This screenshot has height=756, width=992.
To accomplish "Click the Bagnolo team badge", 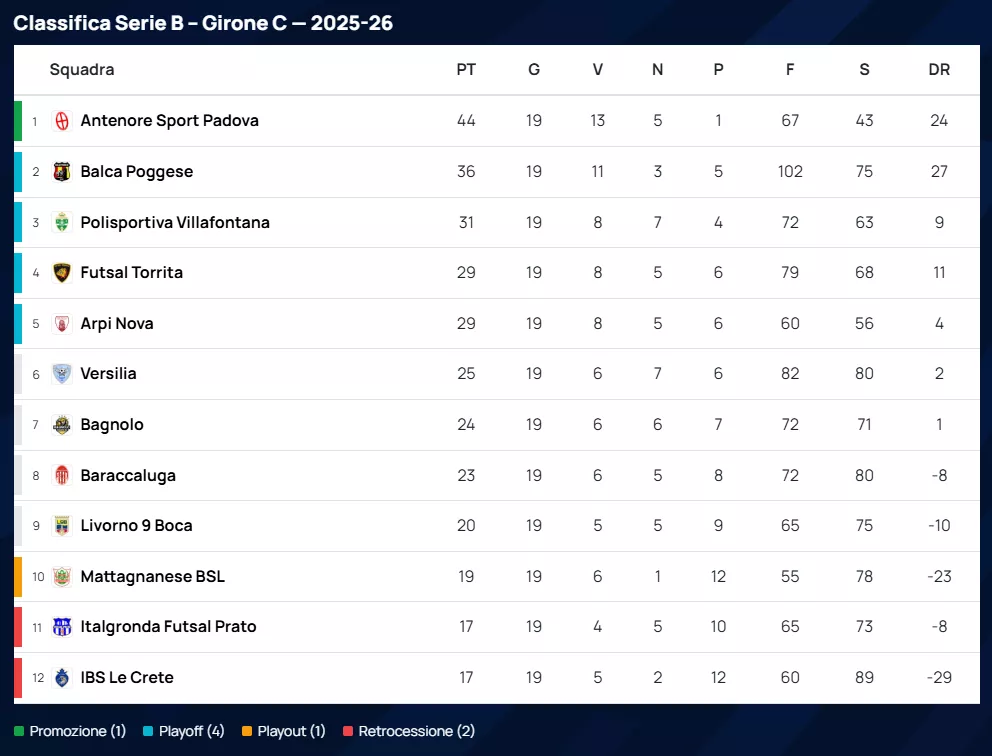I will pos(62,425).
